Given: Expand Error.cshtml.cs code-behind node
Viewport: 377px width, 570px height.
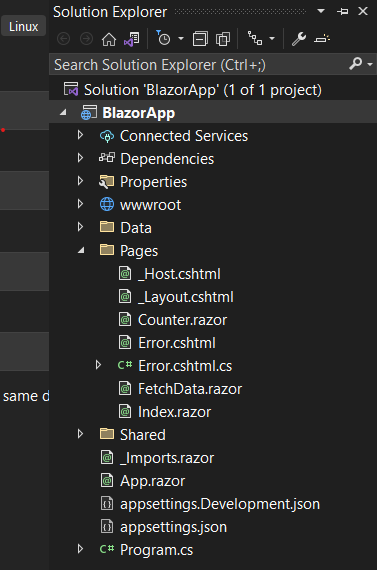Looking at the screenshot, I should pos(98,365).
